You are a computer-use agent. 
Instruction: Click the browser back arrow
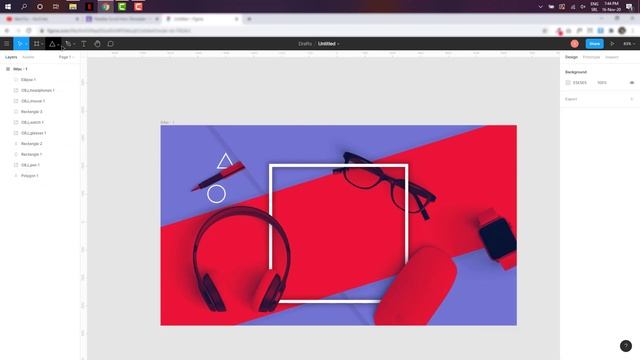click(x=7, y=31)
